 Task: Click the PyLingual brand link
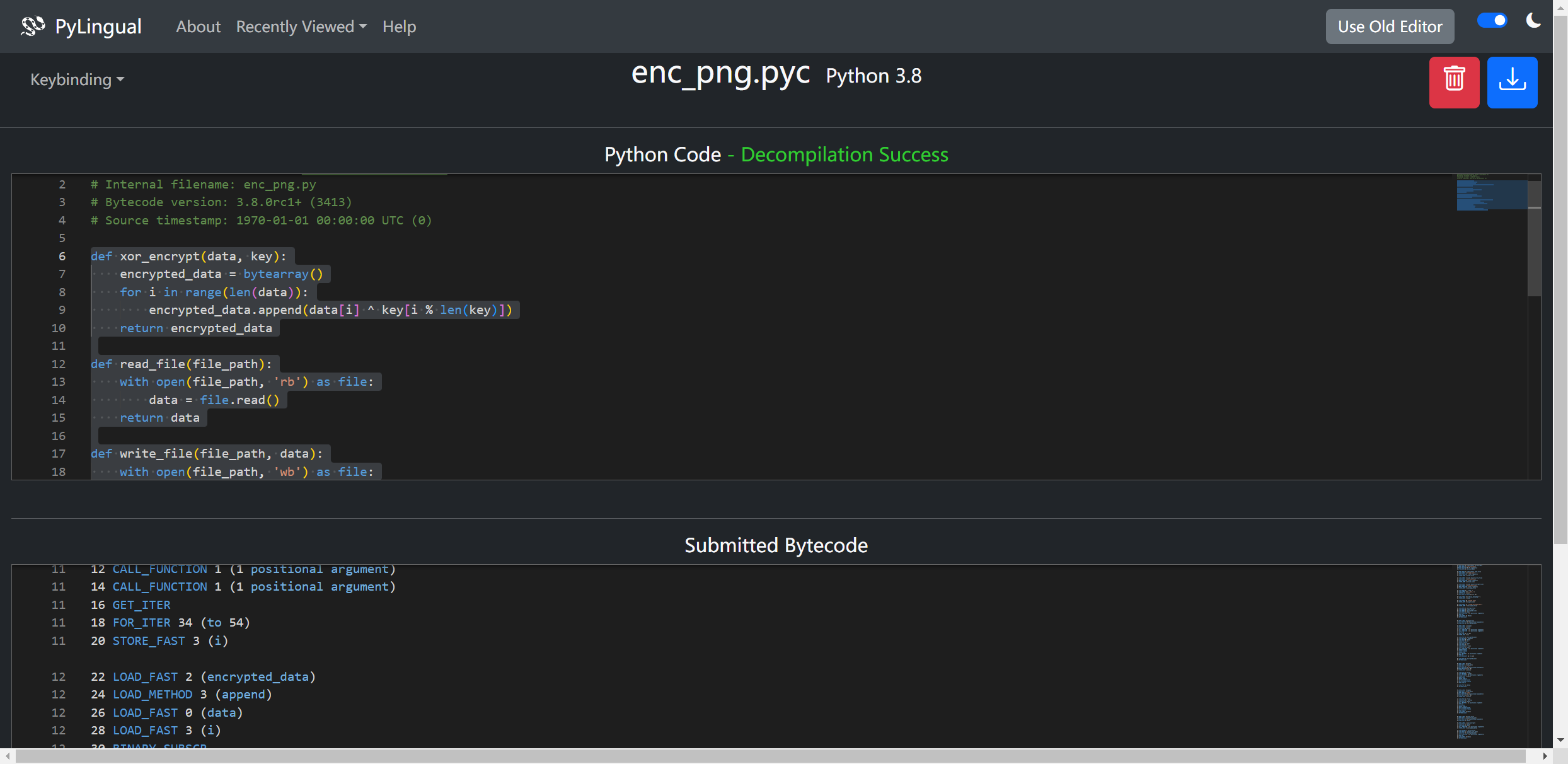pyautogui.click(x=98, y=26)
